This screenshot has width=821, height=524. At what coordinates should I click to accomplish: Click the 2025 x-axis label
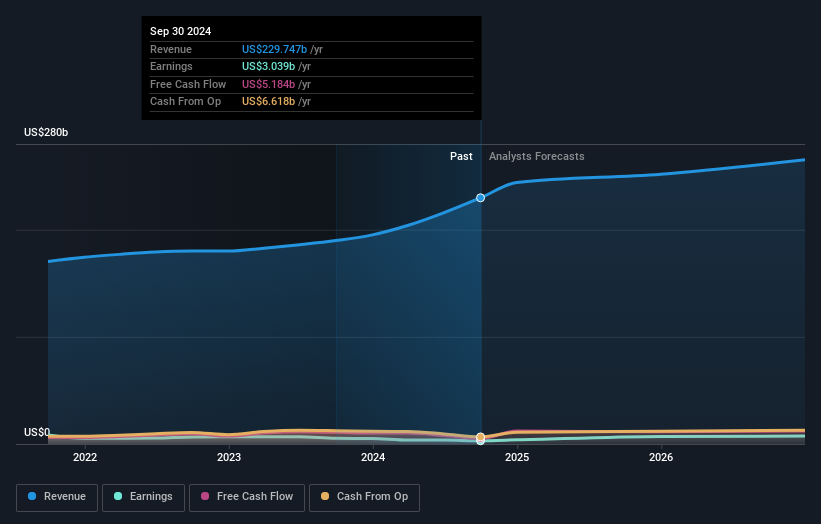tap(517, 457)
